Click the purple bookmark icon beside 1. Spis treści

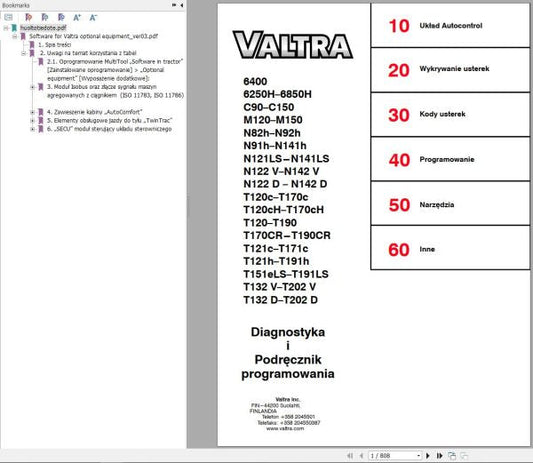coord(32,45)
